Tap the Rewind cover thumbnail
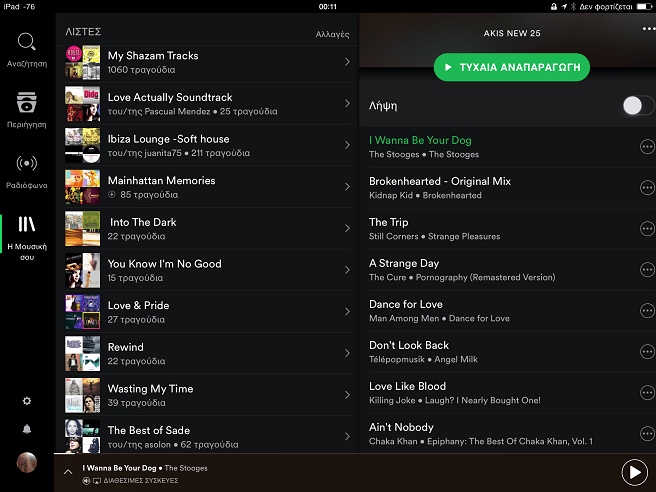Screen dimensions: 656x492 [82, 353]
